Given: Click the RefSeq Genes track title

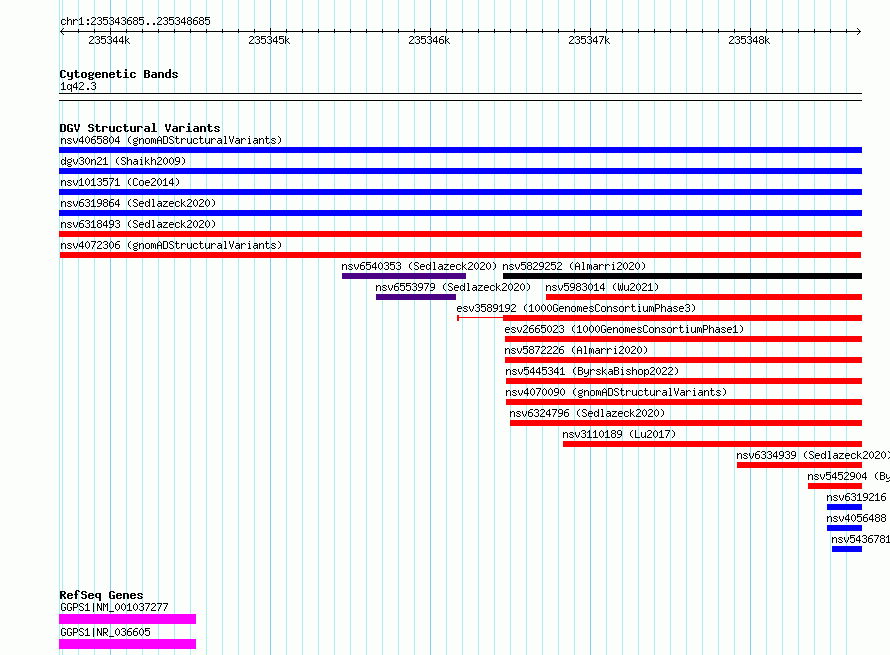Looking at the screenshot, I should point(101,595).
